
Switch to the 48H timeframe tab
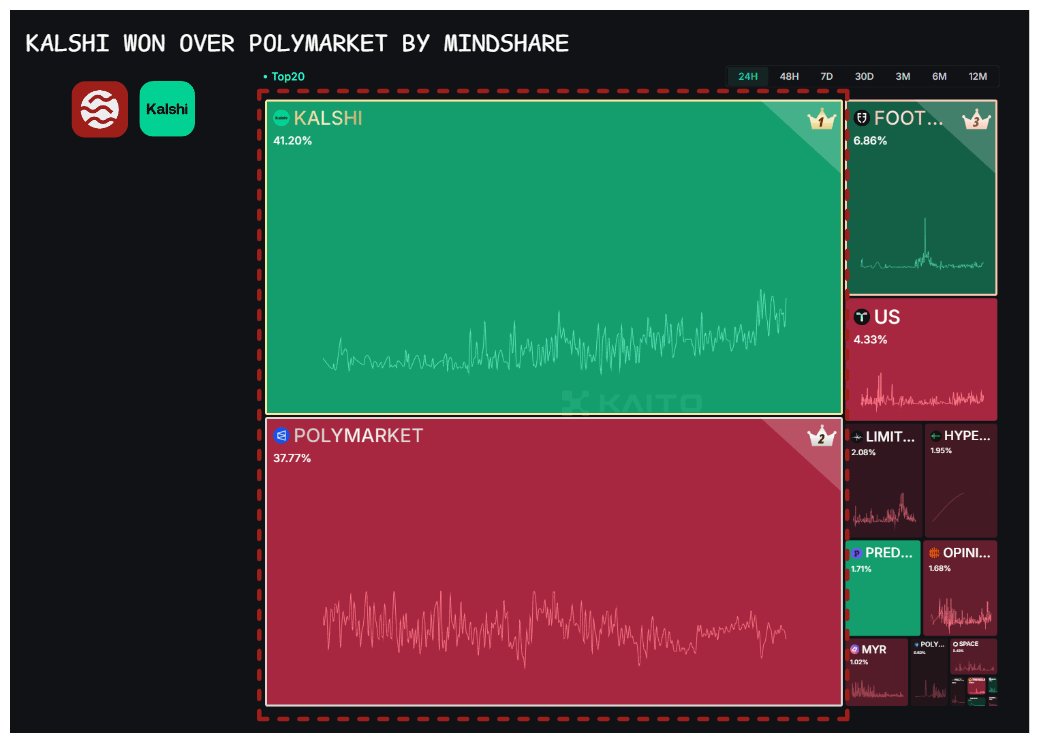tap(789, 76)
